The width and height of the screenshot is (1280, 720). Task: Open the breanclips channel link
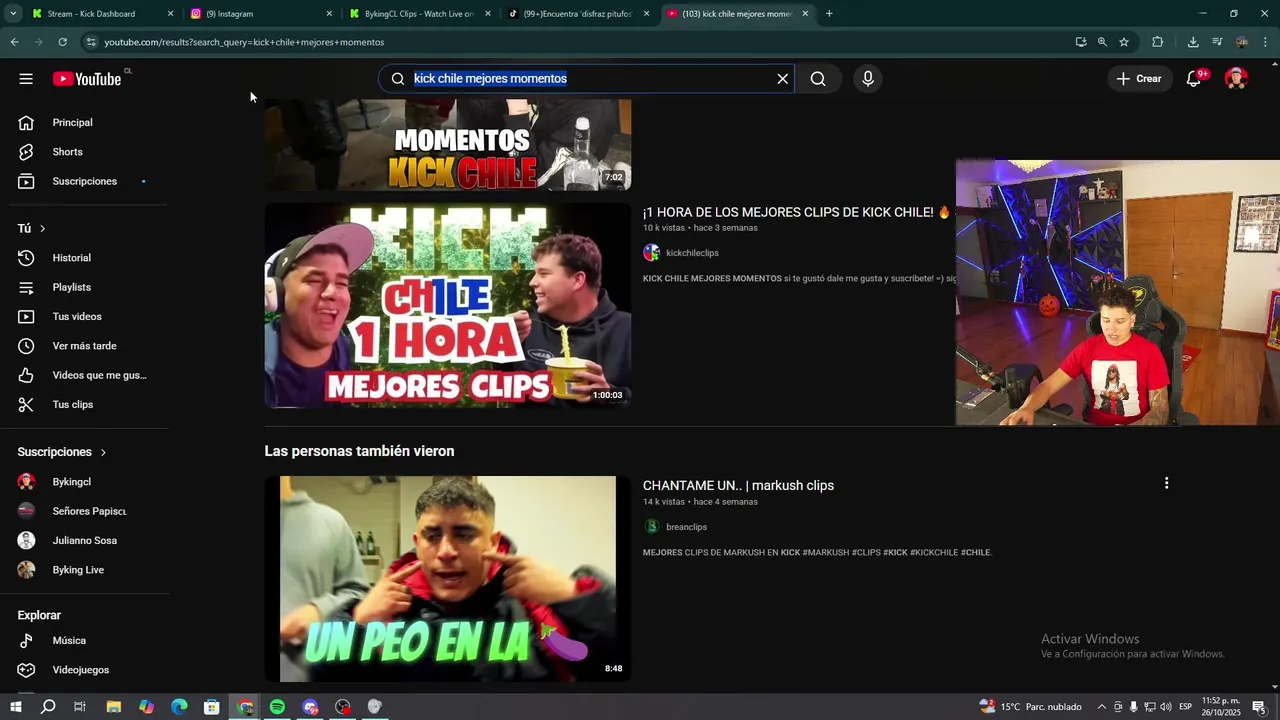(x=686, y=527)
